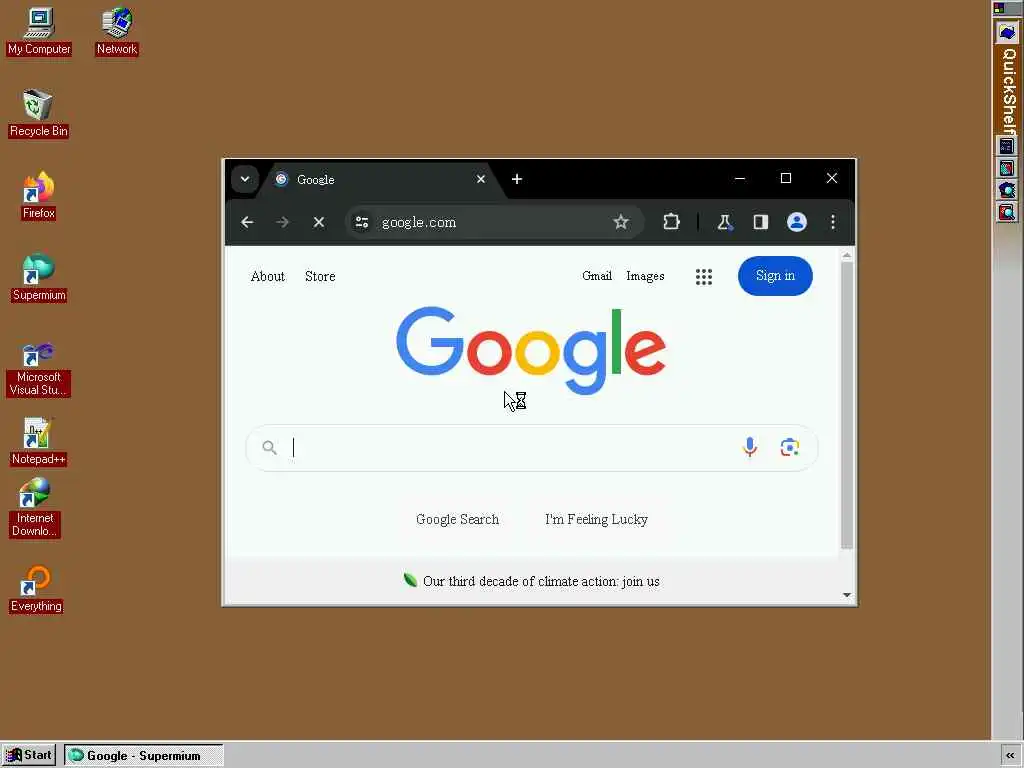Go back using the browser back arrow

(247, 222)
